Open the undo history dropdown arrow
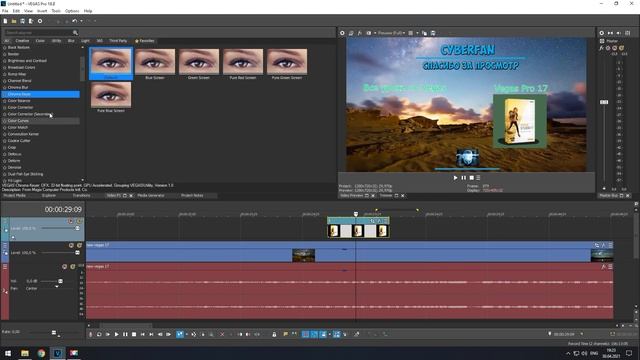Image resolution: width=640 pixels, height=360 pixels. tap(81, 21)
